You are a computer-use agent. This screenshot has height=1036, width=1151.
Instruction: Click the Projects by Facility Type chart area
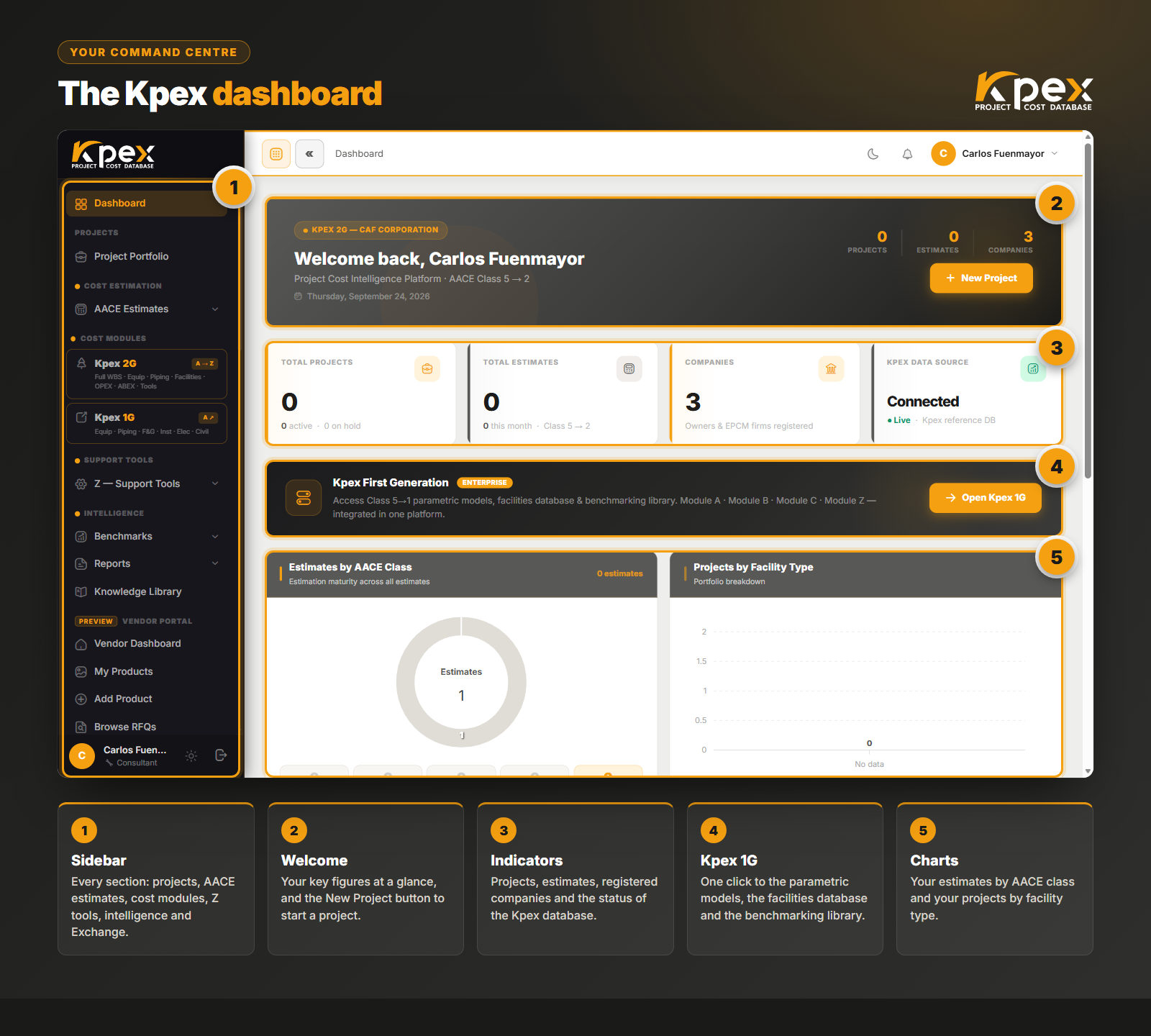[865, 687]
